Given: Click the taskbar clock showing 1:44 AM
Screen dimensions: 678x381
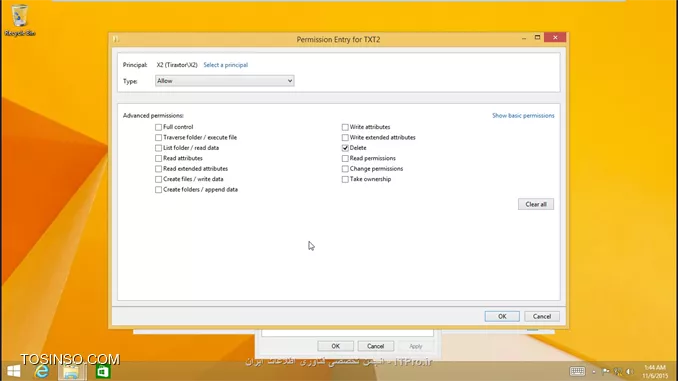Looking at the screenshot, I should (655, 371).
